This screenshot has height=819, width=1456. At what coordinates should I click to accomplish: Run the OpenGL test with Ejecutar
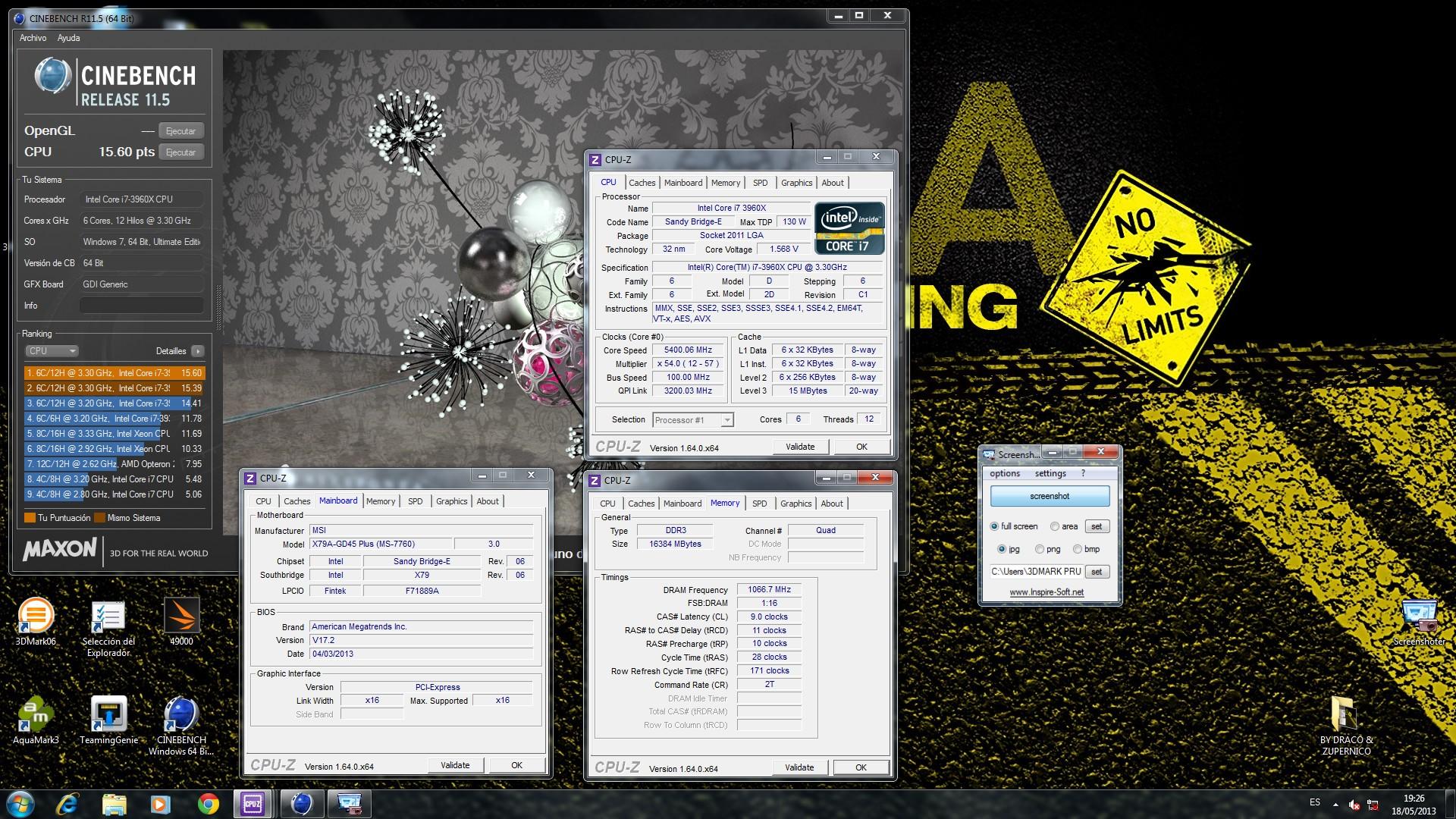pos(180,131)
